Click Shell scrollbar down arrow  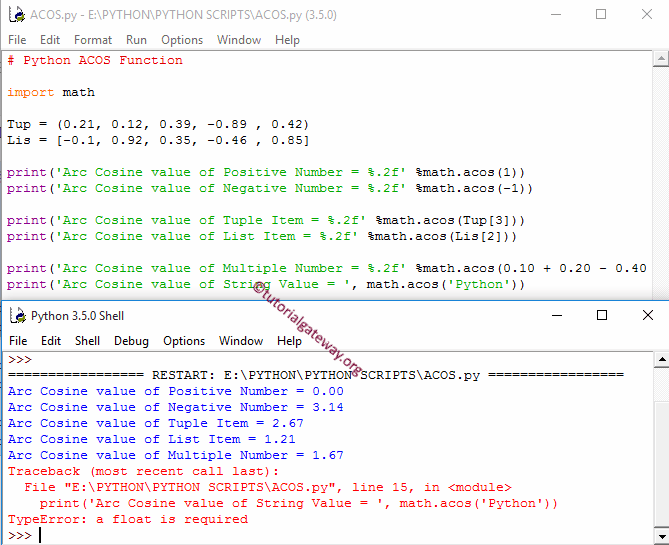click(x=661, y=536)
